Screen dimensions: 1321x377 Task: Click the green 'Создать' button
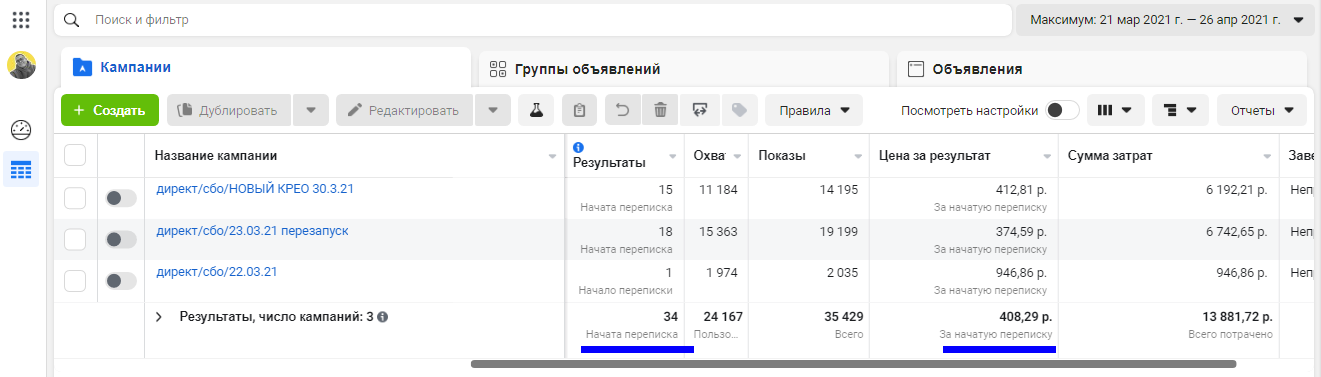[x=110, y=110]
